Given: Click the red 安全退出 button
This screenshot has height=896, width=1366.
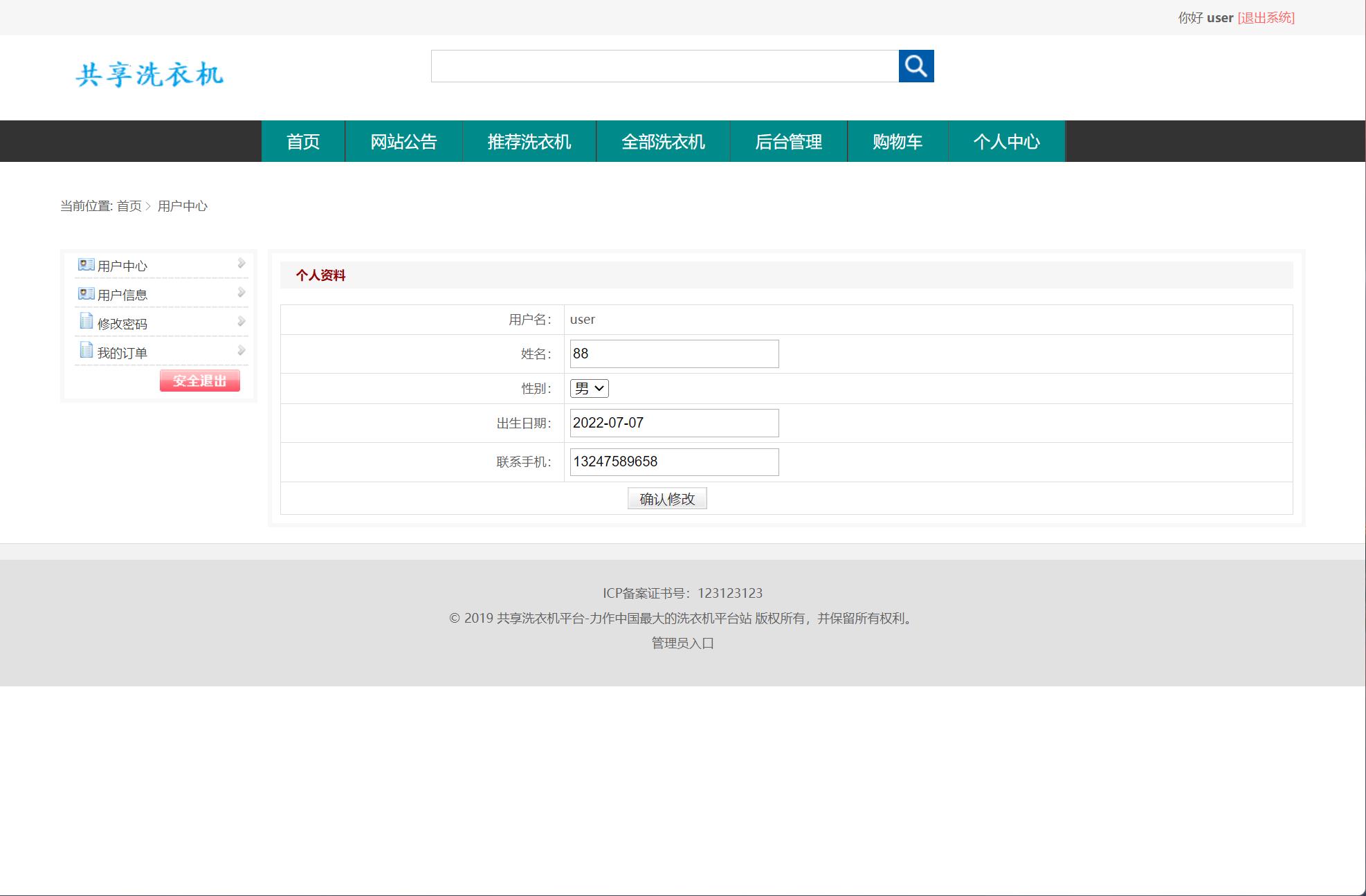Looking at the screenshot, I should pos(199,381).
